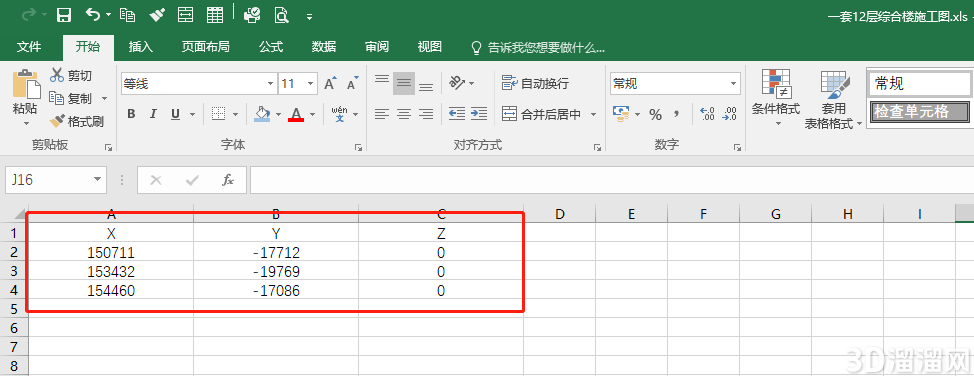Apply percent style
Screen dimensions: 974x376
[x=655, y=114]
